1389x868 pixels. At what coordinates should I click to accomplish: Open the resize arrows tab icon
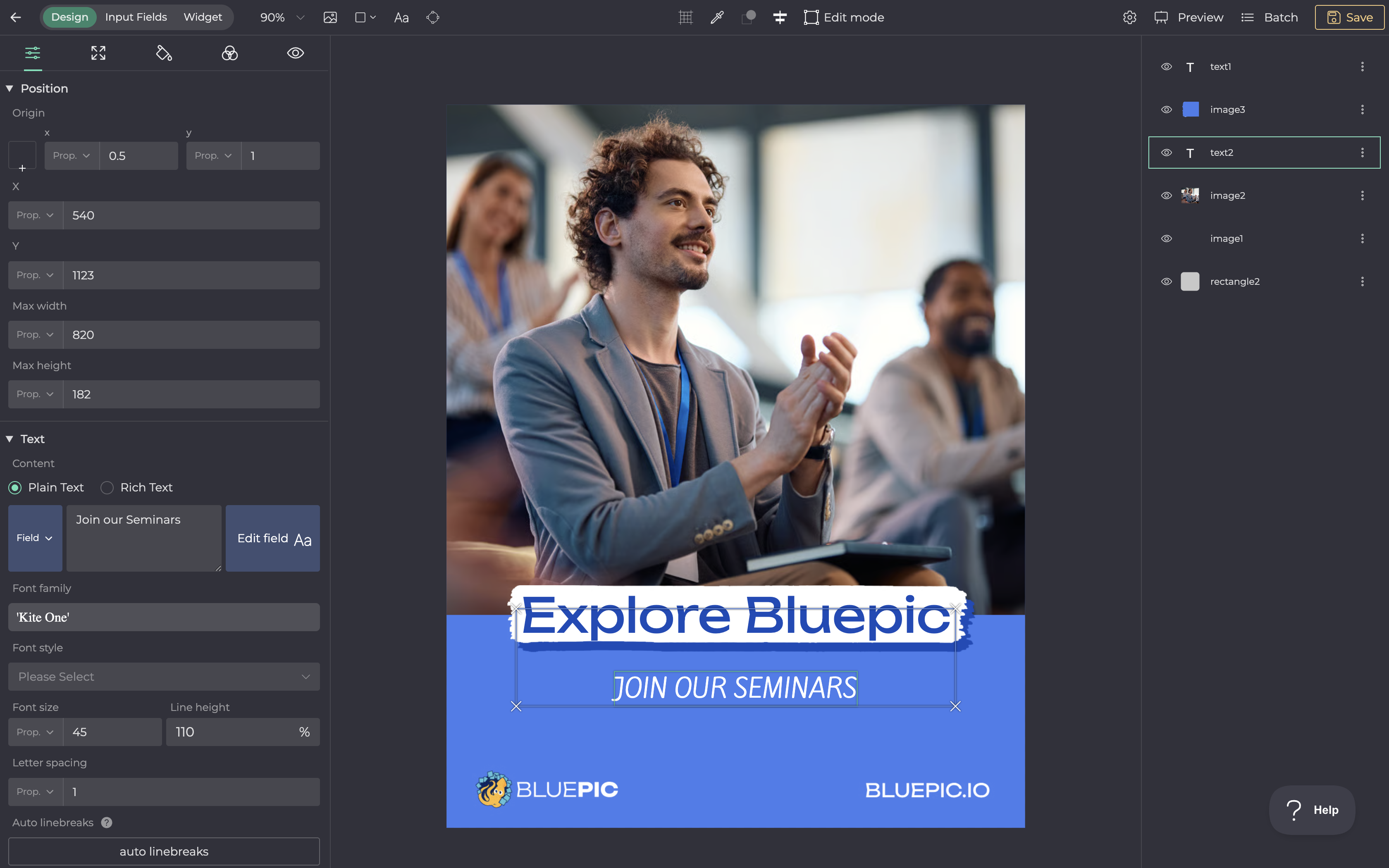tap(98, 53)
